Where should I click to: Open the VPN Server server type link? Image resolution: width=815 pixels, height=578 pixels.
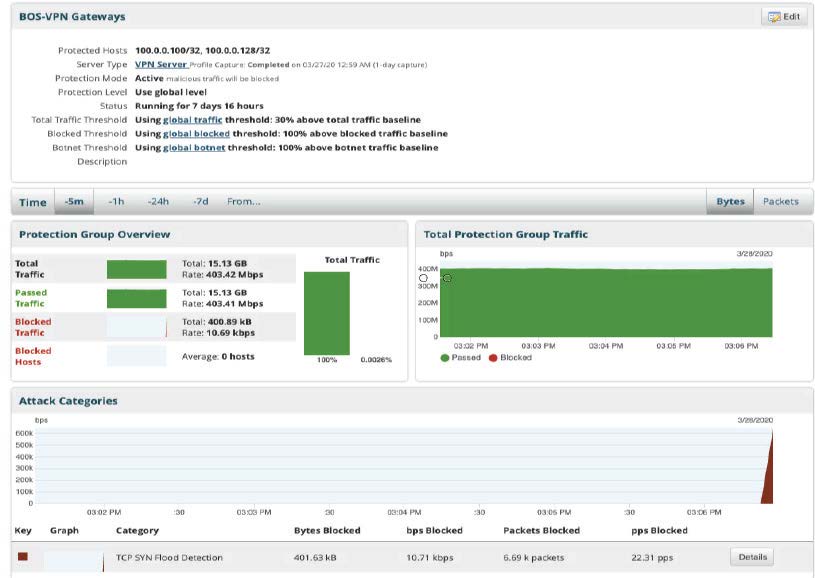click(x=160, y=64)
